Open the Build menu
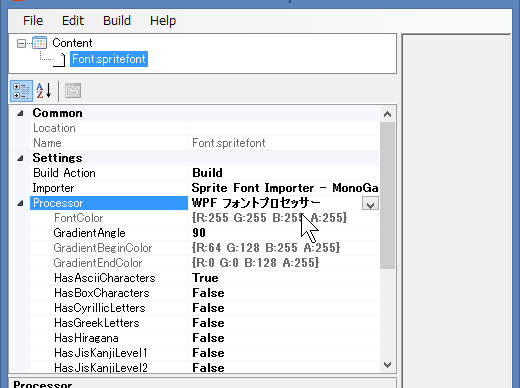 click(117, 21)
